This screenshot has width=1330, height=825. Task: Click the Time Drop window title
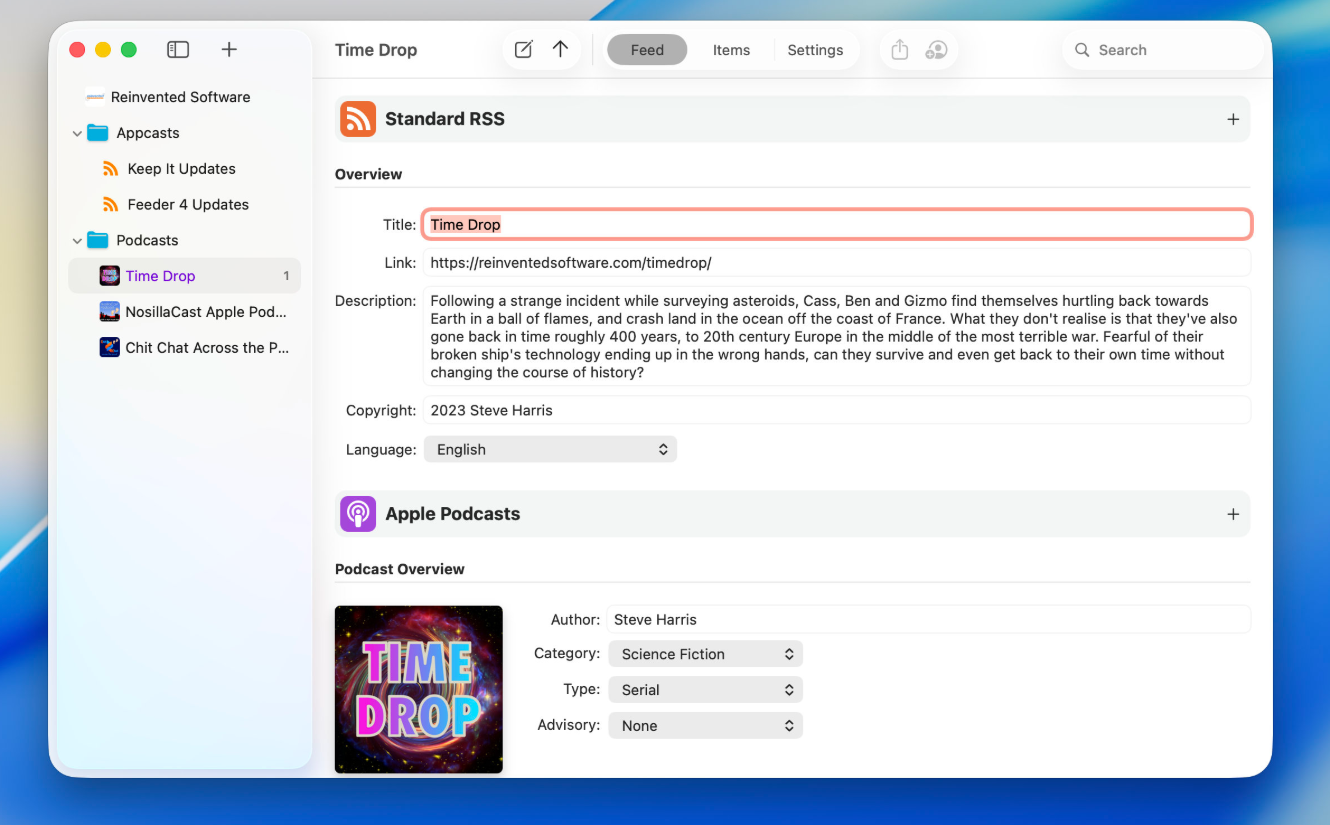376,50
